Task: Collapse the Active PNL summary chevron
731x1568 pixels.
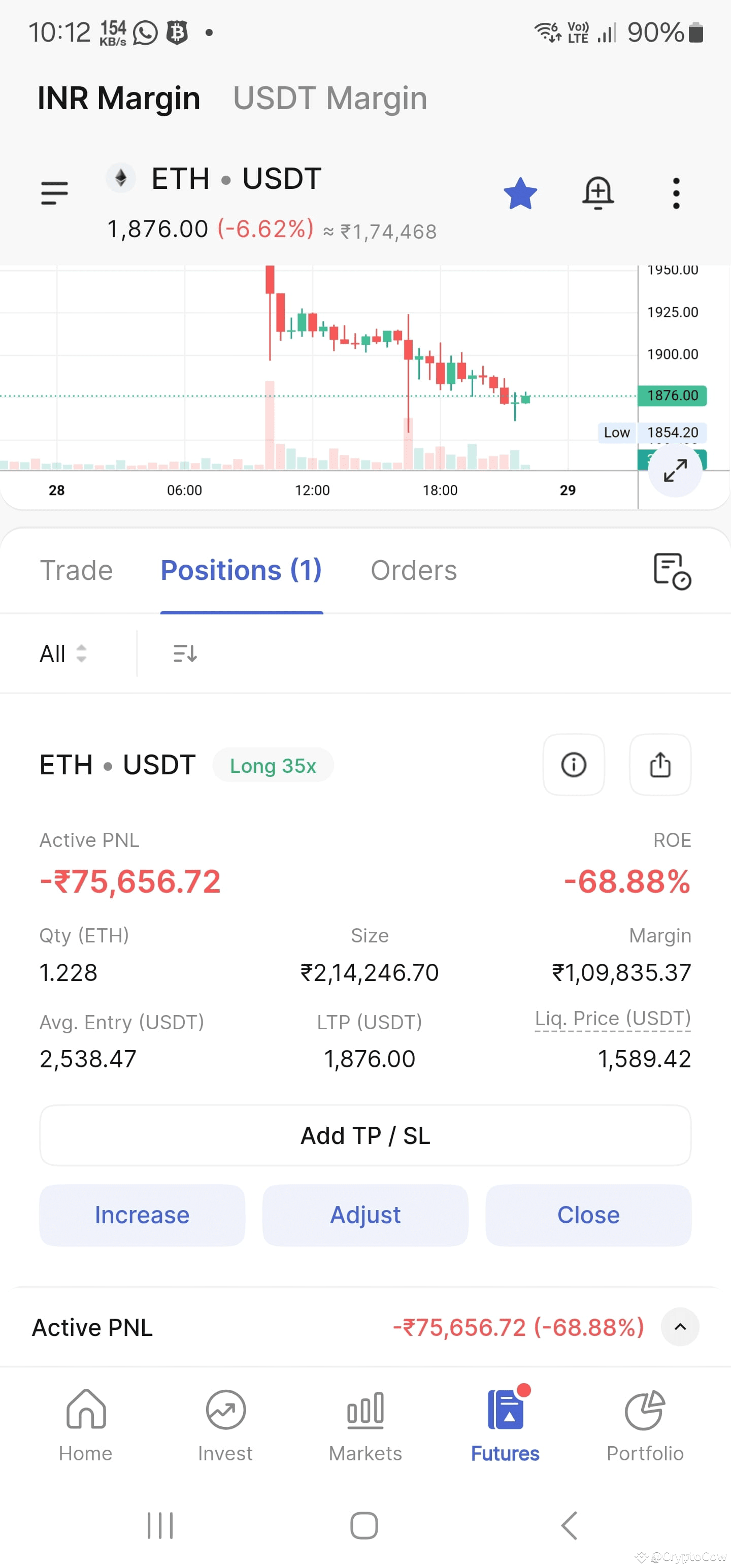Action: (x=680, y=1327)
